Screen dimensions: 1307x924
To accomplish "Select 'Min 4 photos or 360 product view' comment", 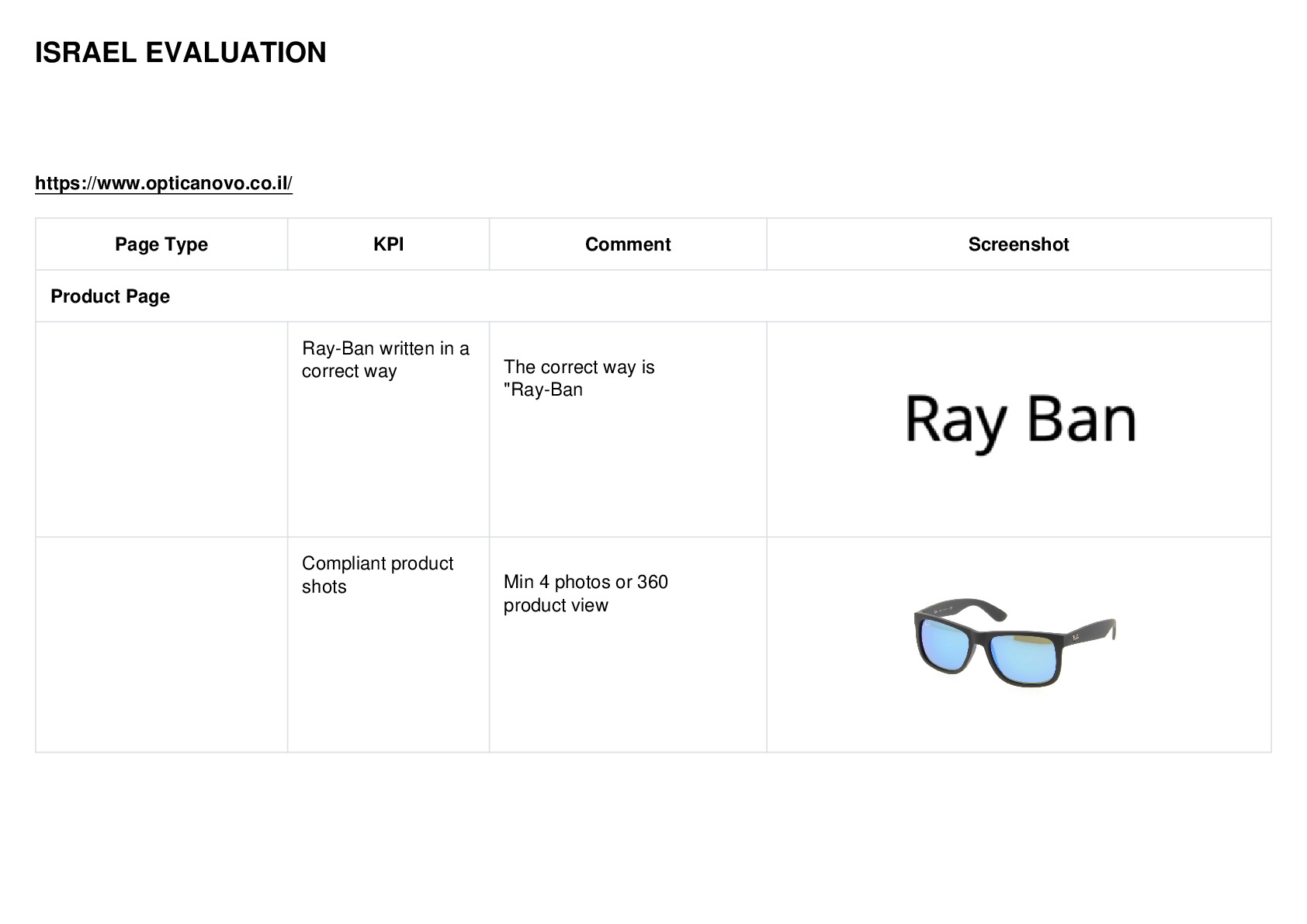I will pyautogui.click(x=586, y=594).
